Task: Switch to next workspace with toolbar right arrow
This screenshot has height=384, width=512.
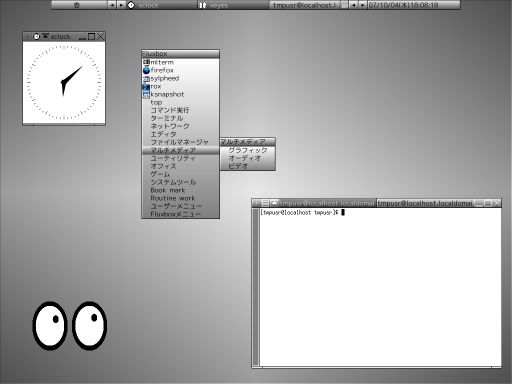Action: (121, 5)
